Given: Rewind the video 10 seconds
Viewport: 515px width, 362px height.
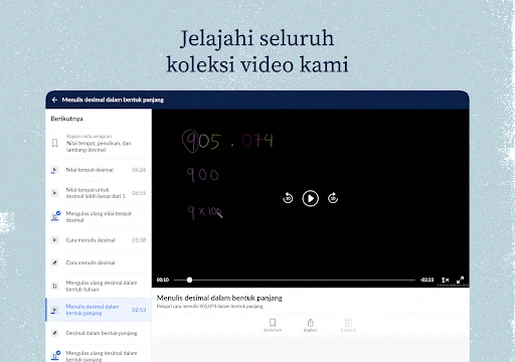Looking at the screenshot, I should point(288,198).
